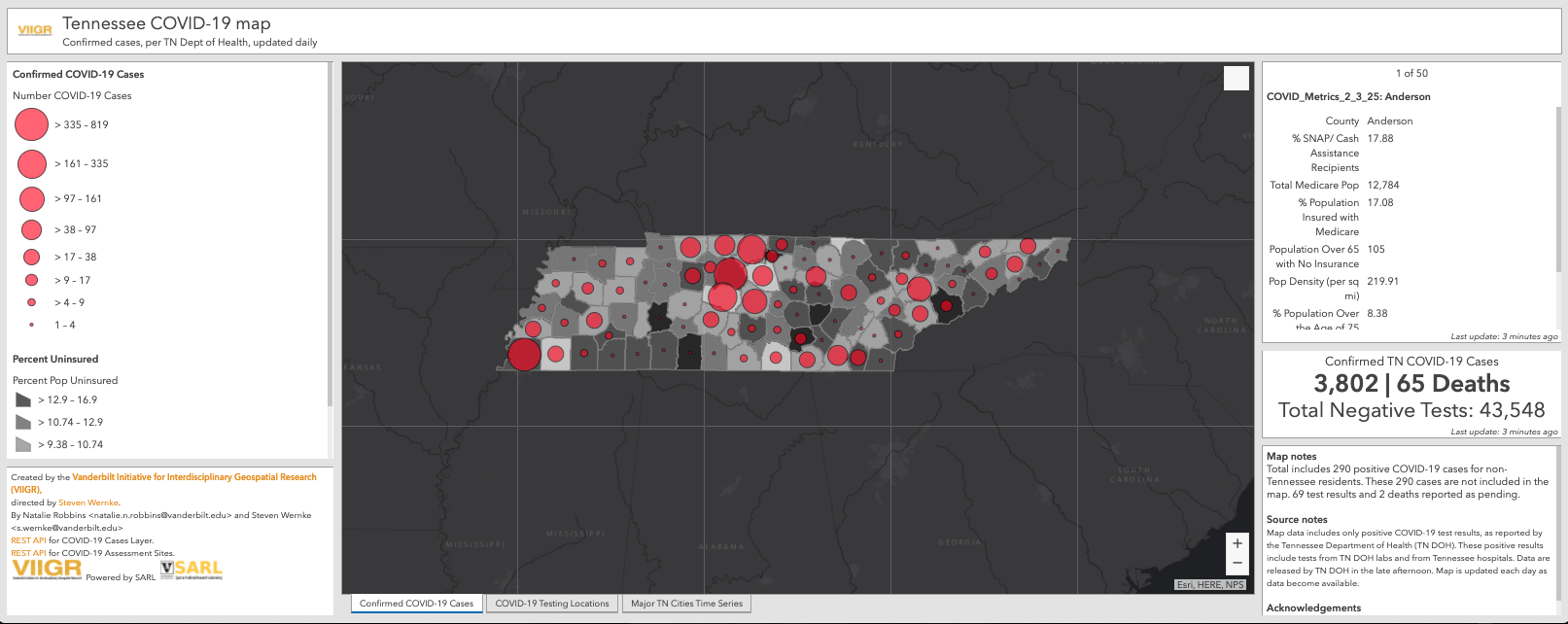Viewport: 1568px width, 624px height.
Task: Switch to COVID-19 Testing Locations tab
Action: click(552, 604)
